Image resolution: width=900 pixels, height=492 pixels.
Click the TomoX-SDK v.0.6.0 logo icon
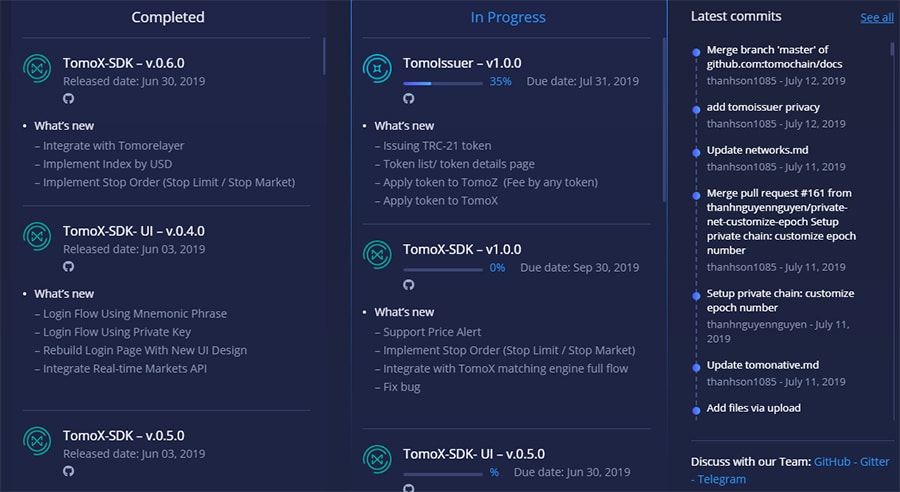pos(38,69)
